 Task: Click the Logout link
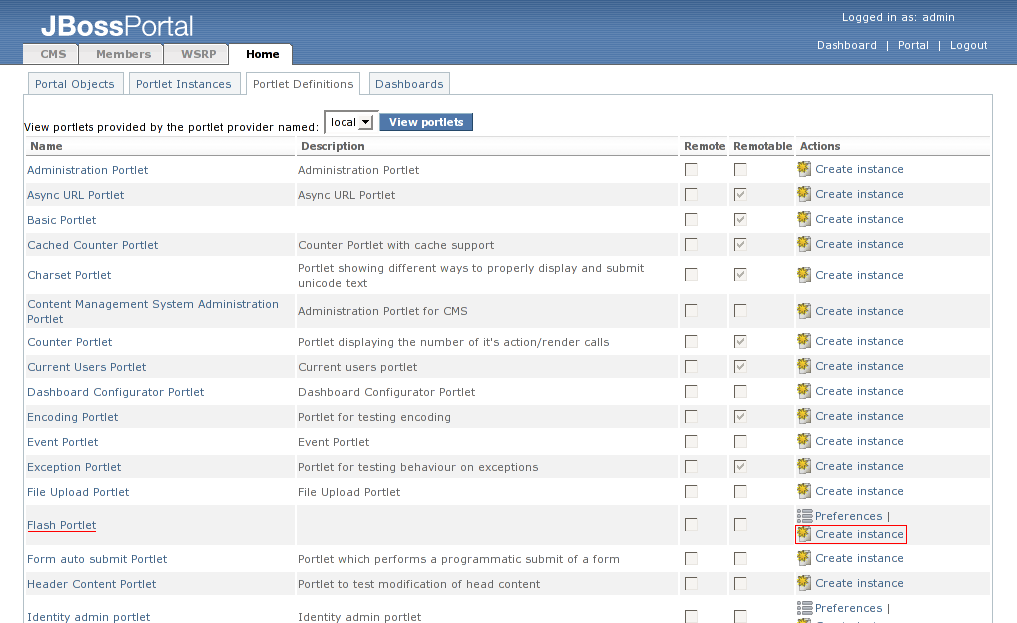coord(968,45)
